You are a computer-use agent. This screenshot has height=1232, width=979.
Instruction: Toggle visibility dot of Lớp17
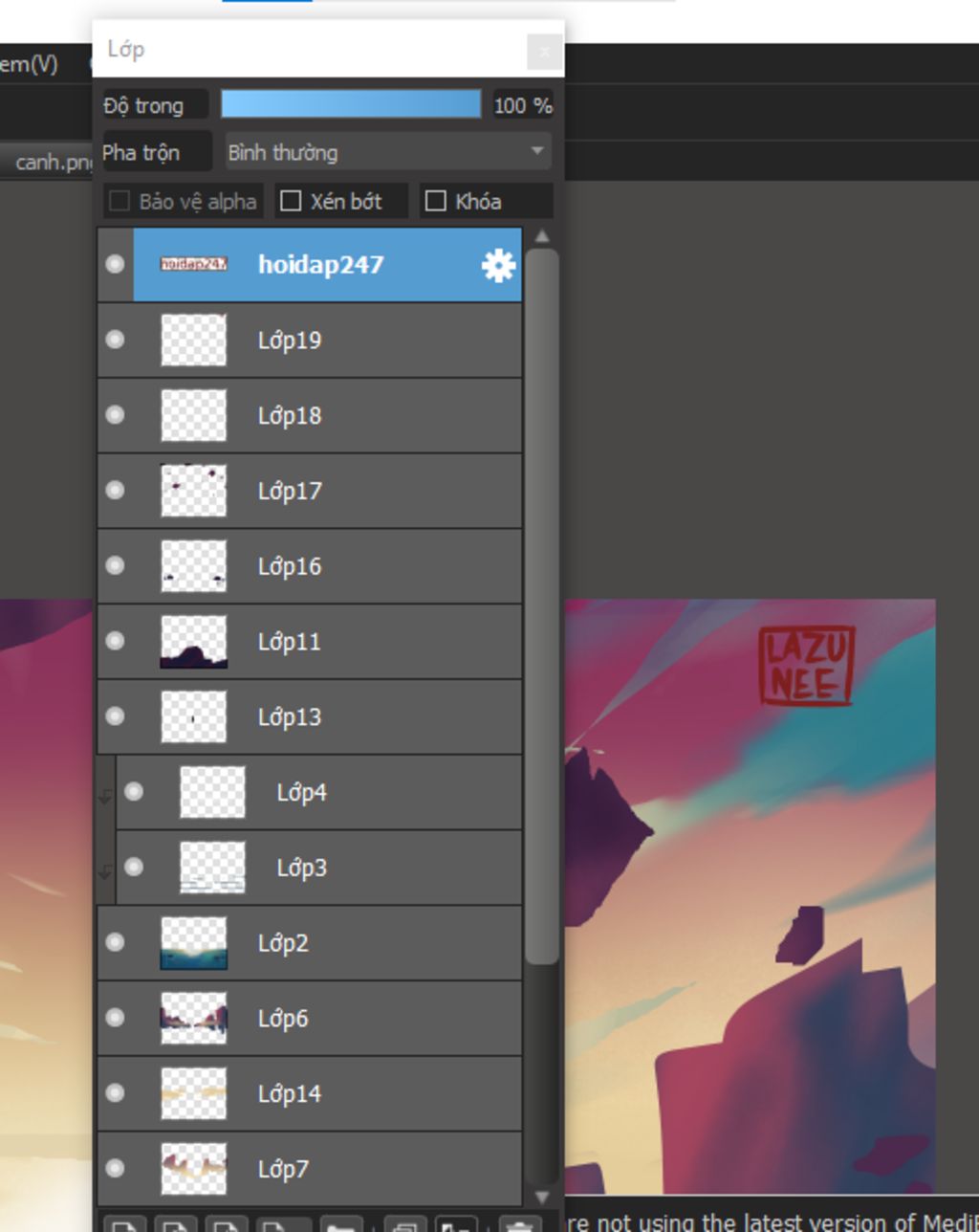(x=115, y=490)
